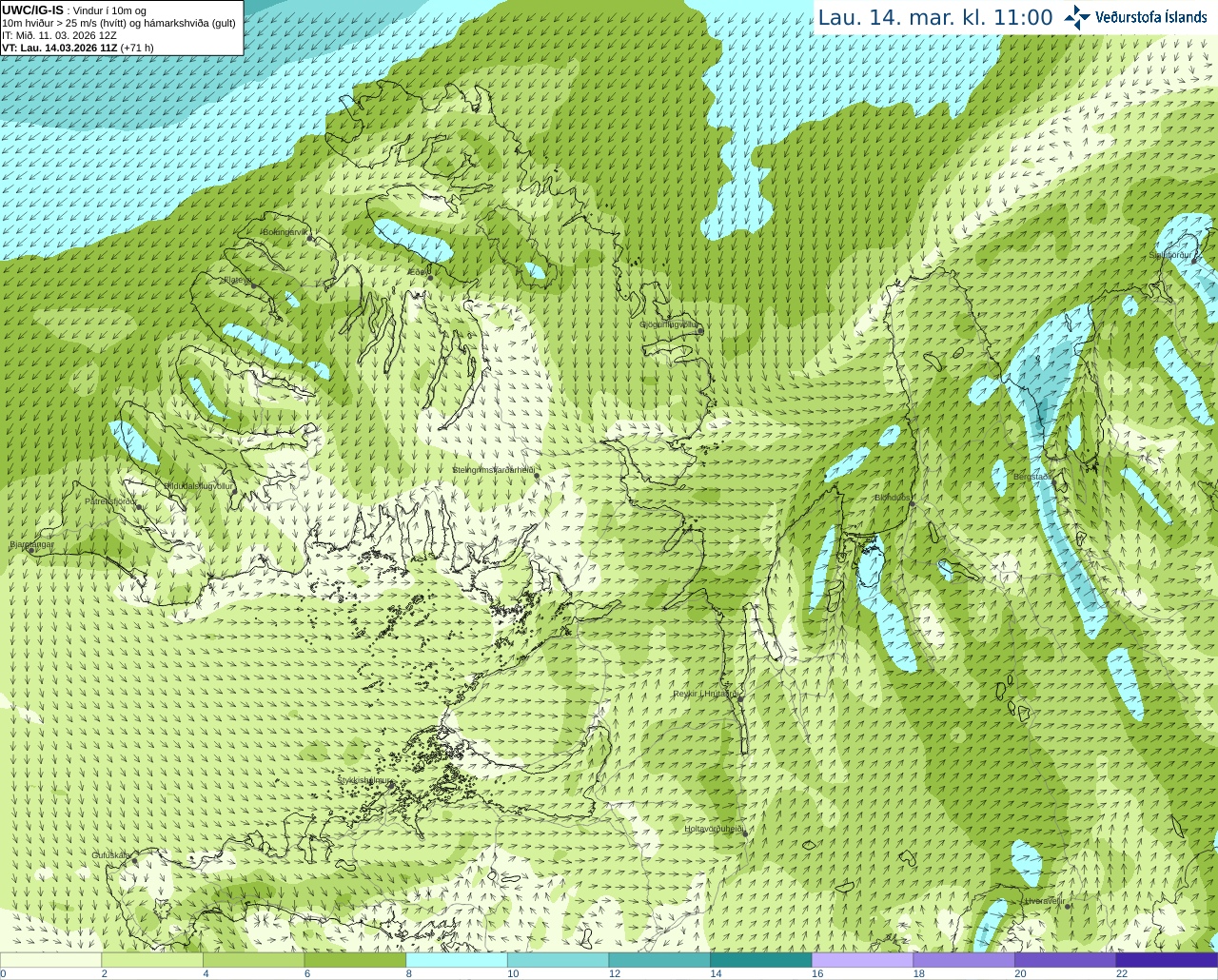1218x980 pixels.
Task: Click the 14–16 m/s dark teal legend swatch
Action: (x=761, y=960)
